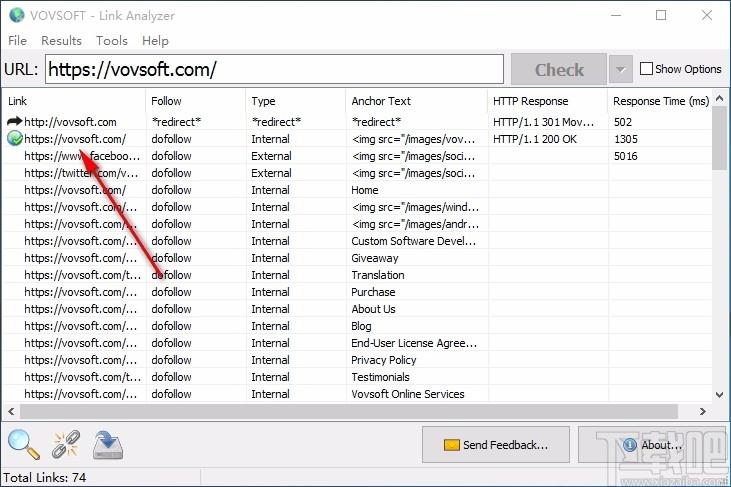This screenshot has width=731, height=487.
Task: Click the horizontal scrollbar thumb
Action: click(349, 411)
